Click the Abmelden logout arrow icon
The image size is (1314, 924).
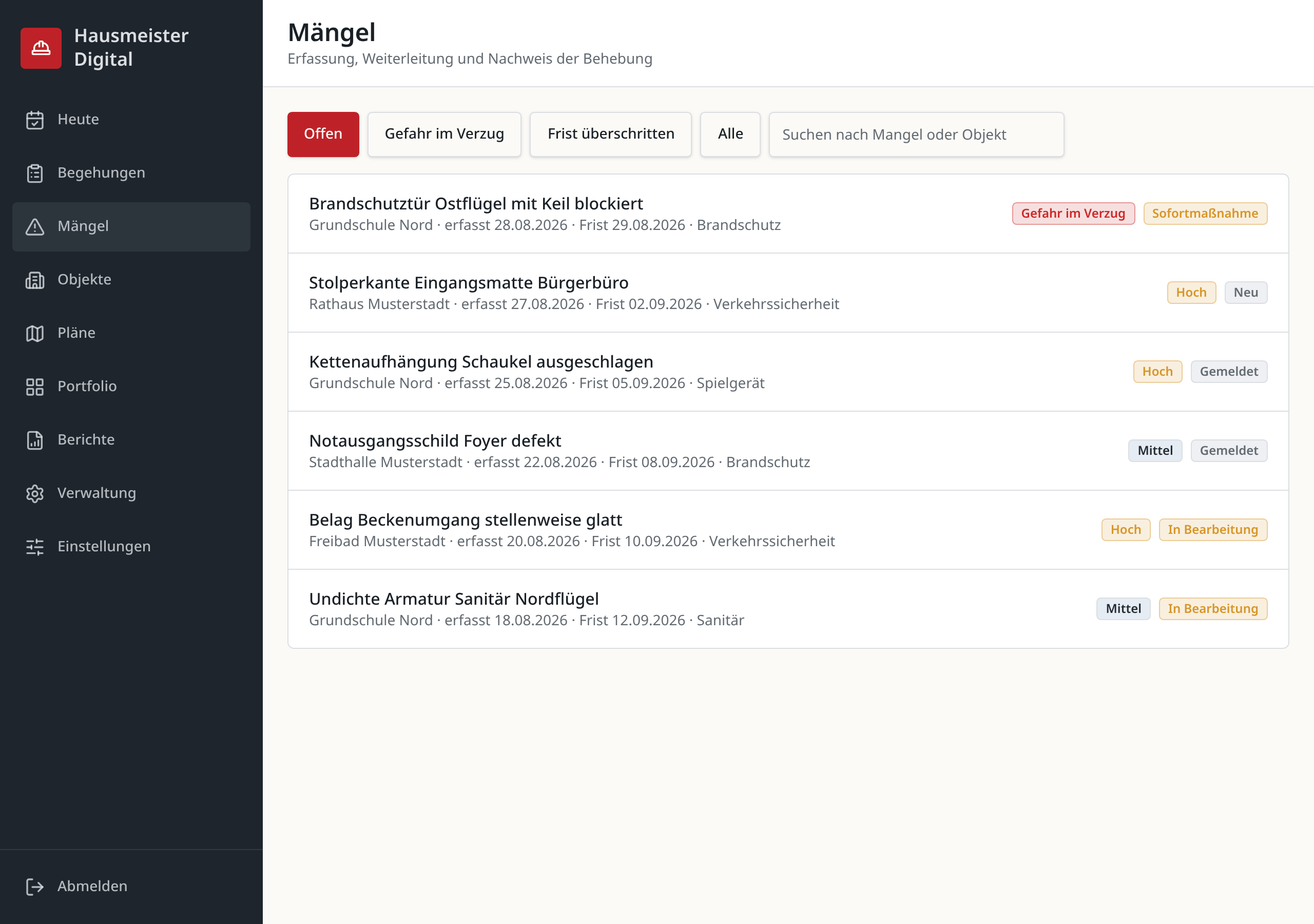tap(35, 886)
